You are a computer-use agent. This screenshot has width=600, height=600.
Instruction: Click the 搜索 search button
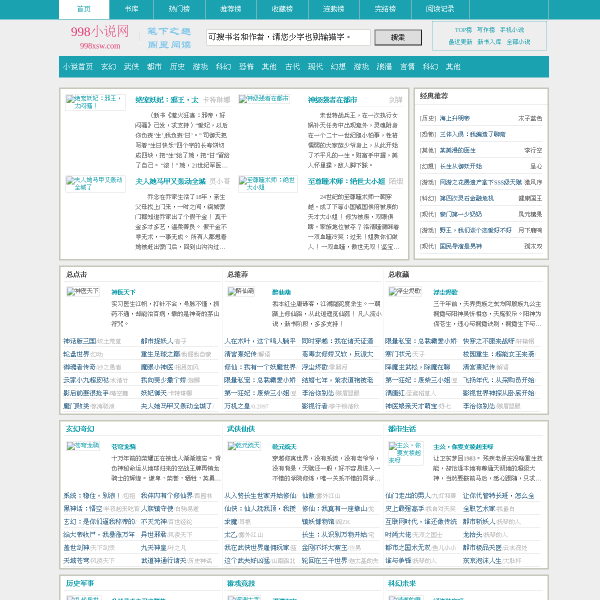pos(398,38)
